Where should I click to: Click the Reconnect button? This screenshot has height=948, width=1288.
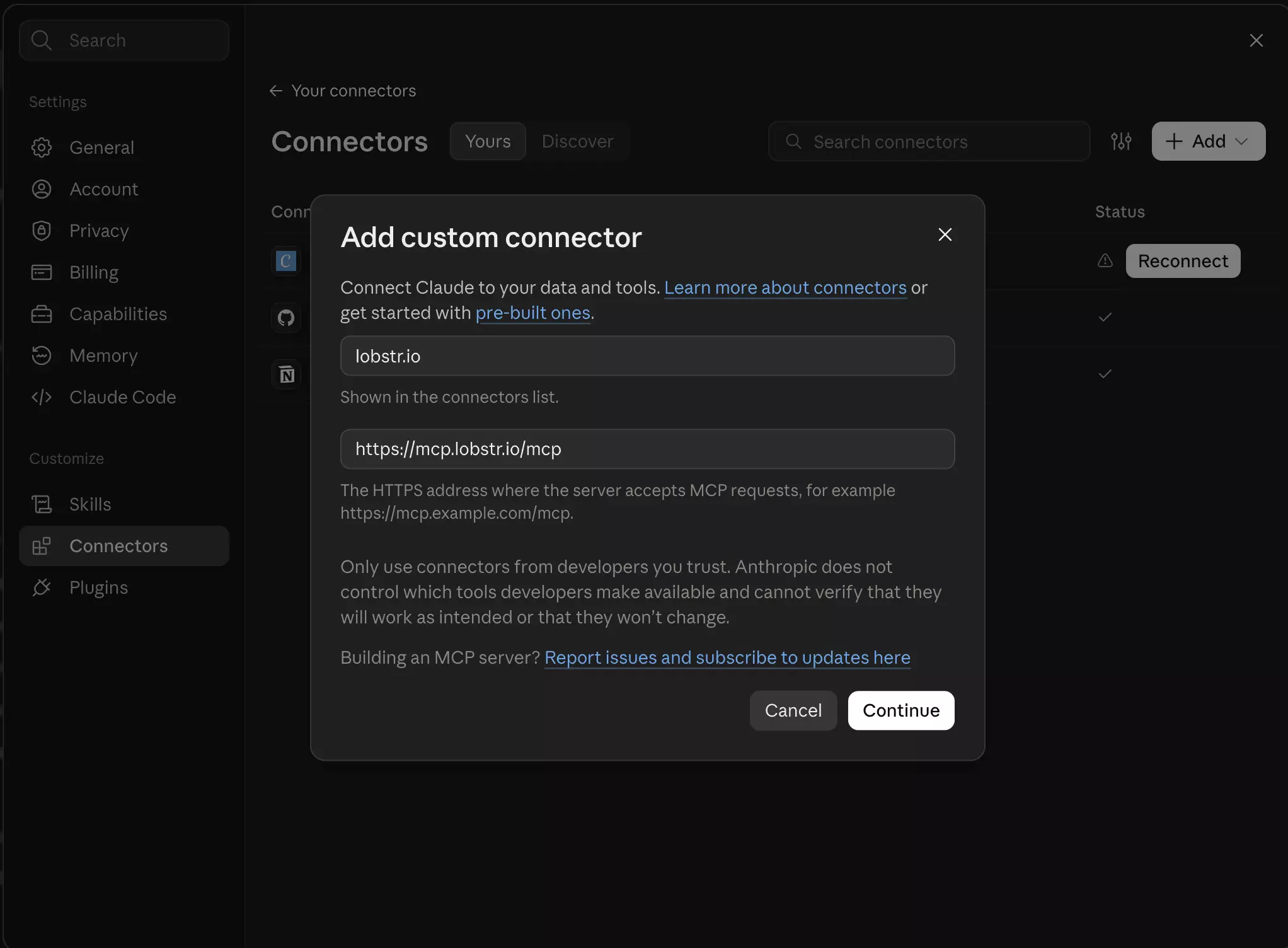click(1183, 261)
